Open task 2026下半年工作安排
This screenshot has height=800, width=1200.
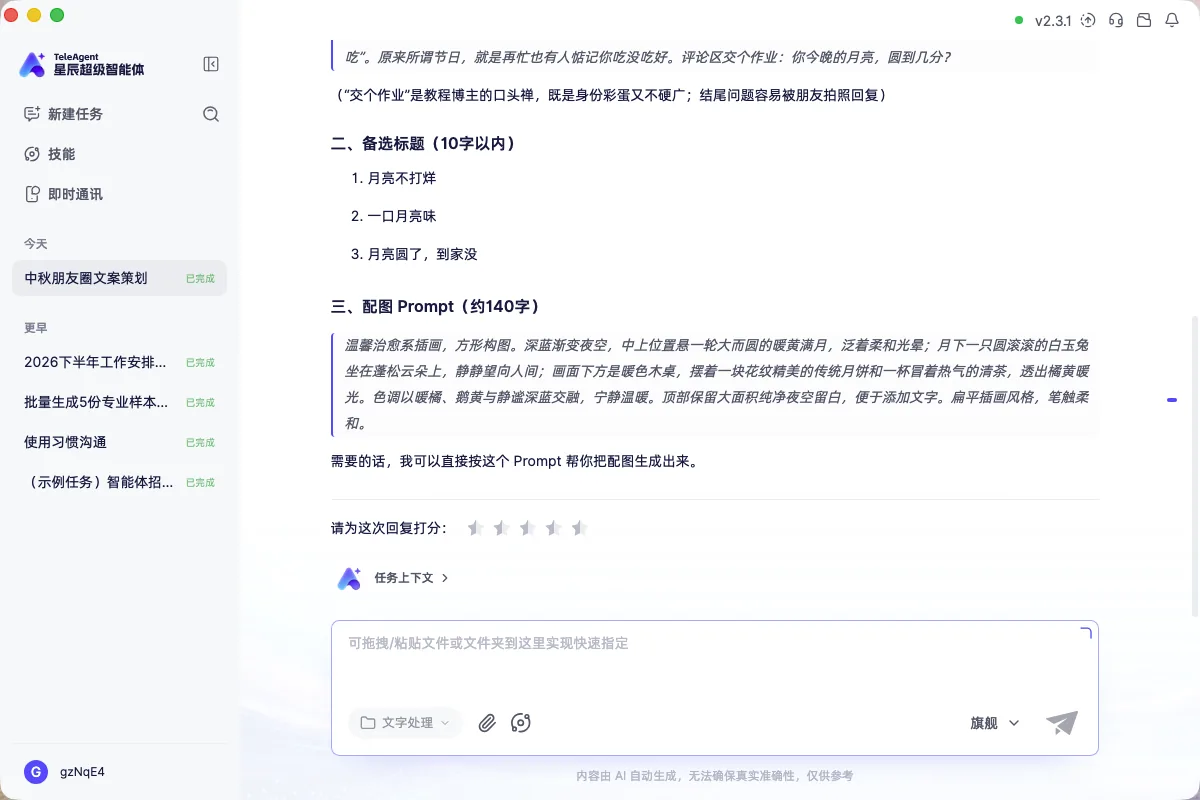(x=119, y=362)
